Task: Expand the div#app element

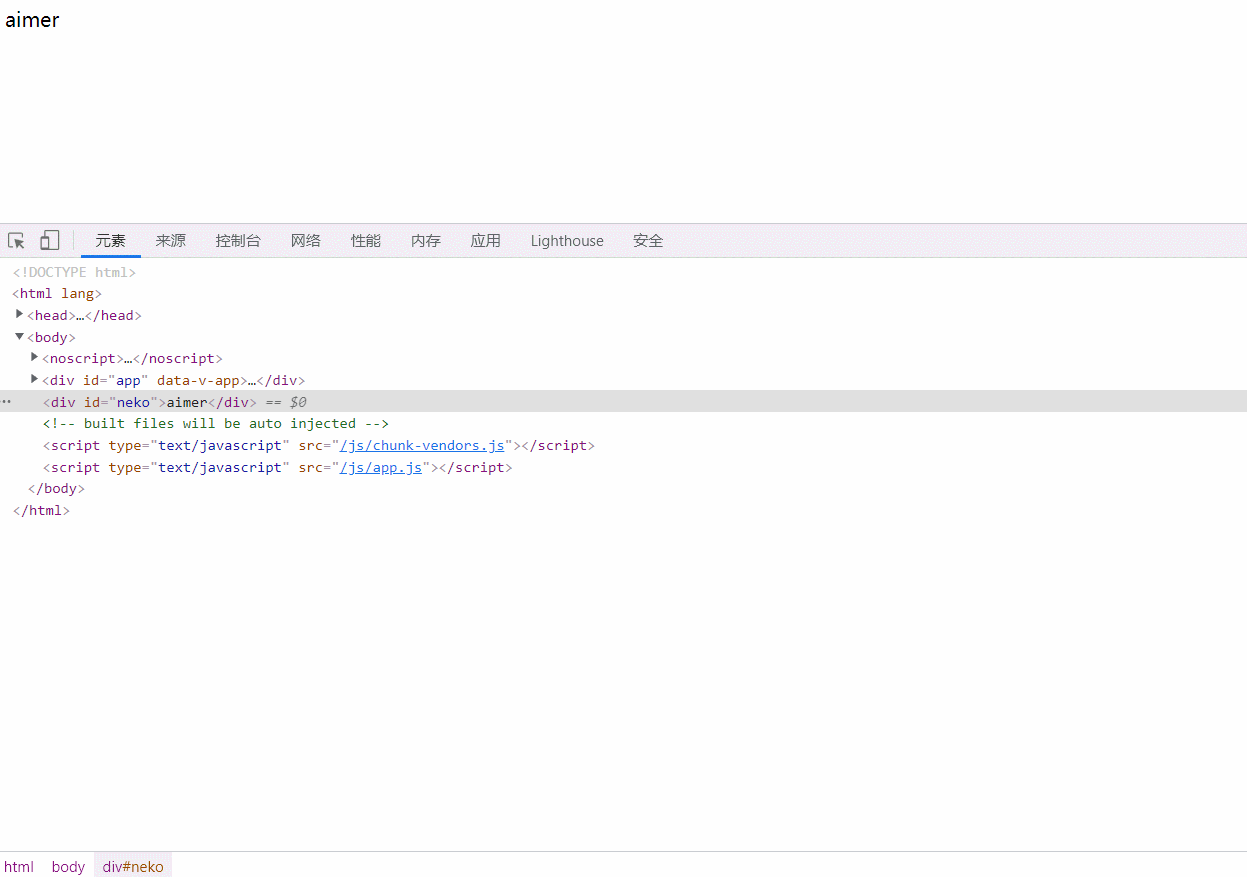Action: 34,380
